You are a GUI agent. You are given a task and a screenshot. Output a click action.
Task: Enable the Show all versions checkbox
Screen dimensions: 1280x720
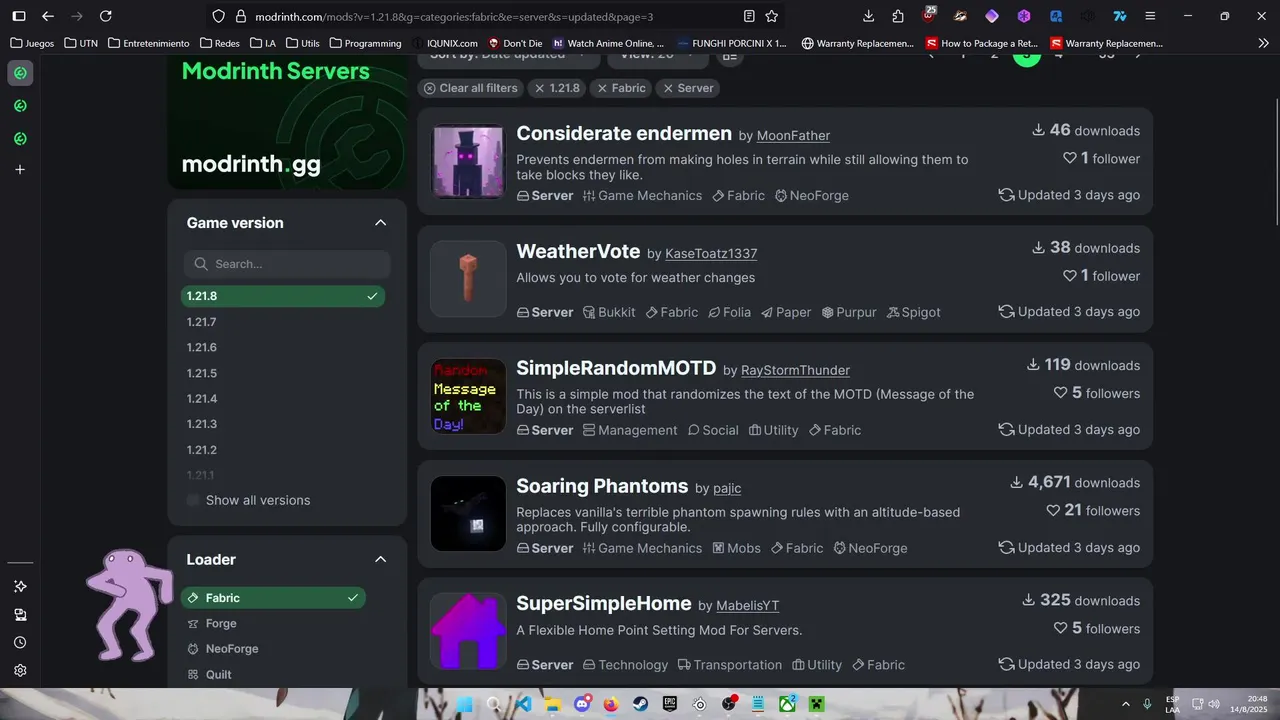click(x=193, y=500)
